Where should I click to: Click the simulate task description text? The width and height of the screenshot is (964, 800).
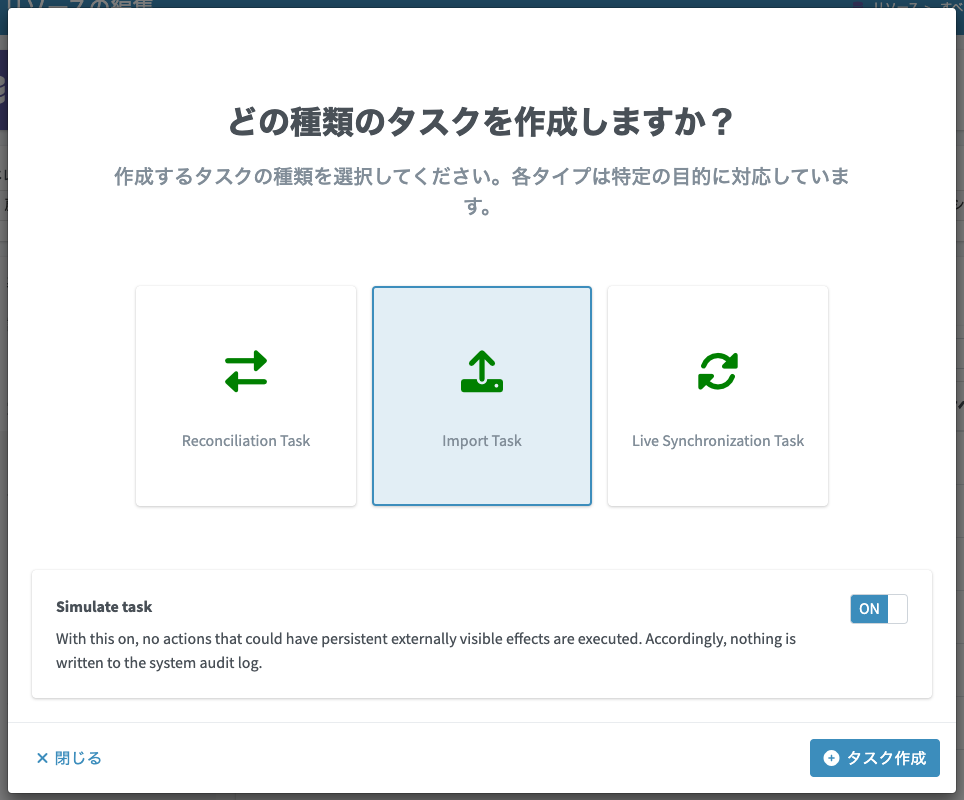click(425, 651)
